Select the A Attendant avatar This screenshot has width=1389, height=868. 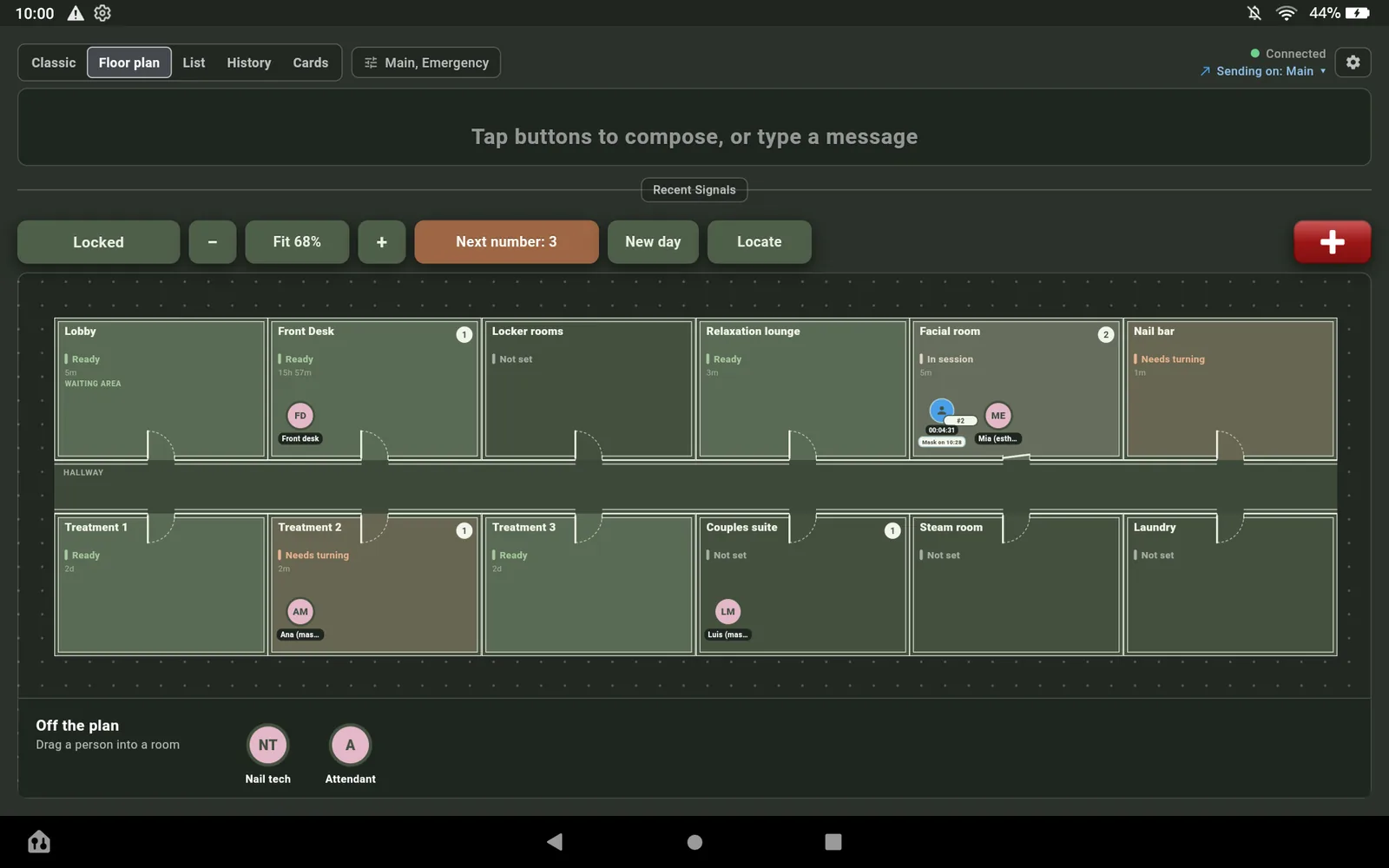coord(350,745)
